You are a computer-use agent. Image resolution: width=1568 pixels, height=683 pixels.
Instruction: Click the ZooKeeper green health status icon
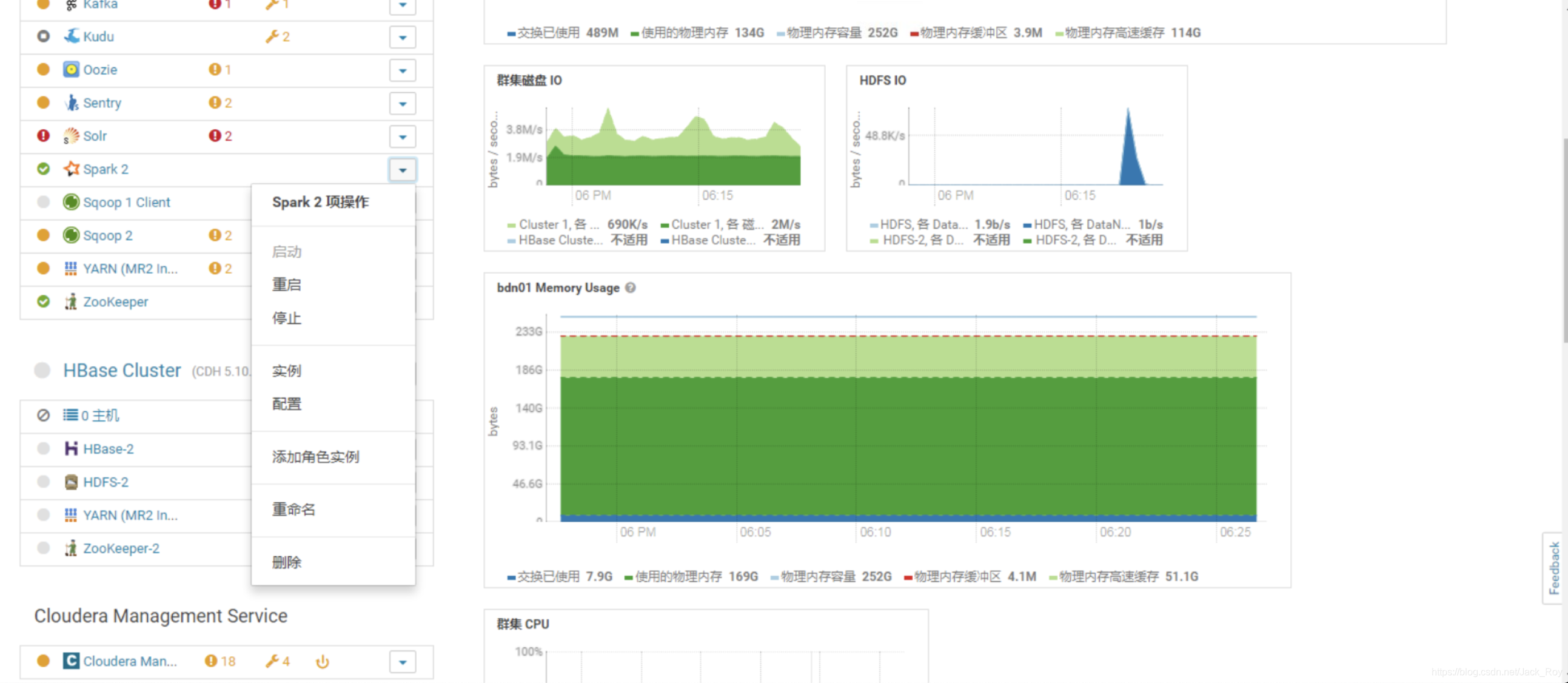pos(43,301)
